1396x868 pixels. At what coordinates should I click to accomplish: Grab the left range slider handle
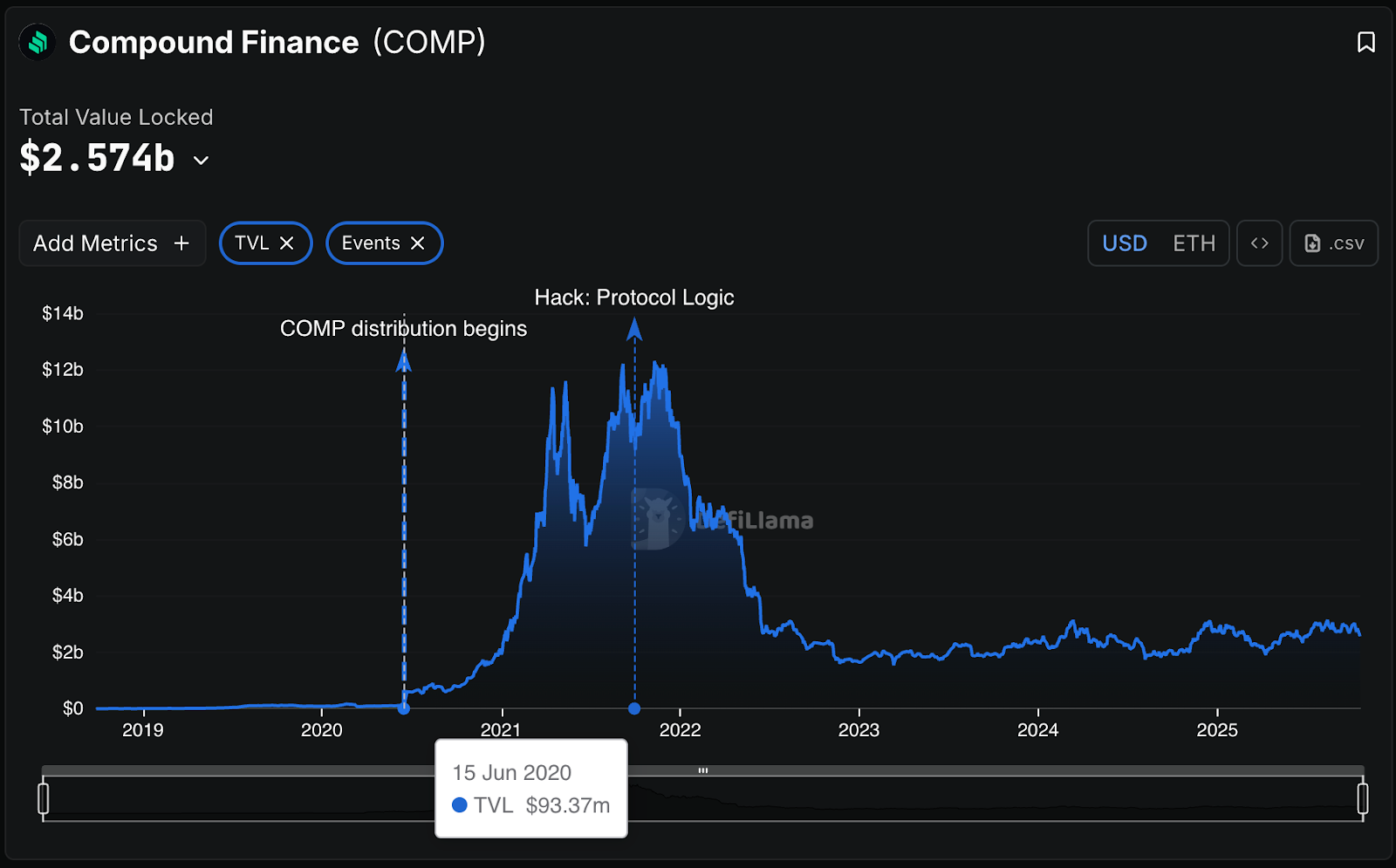44,798
